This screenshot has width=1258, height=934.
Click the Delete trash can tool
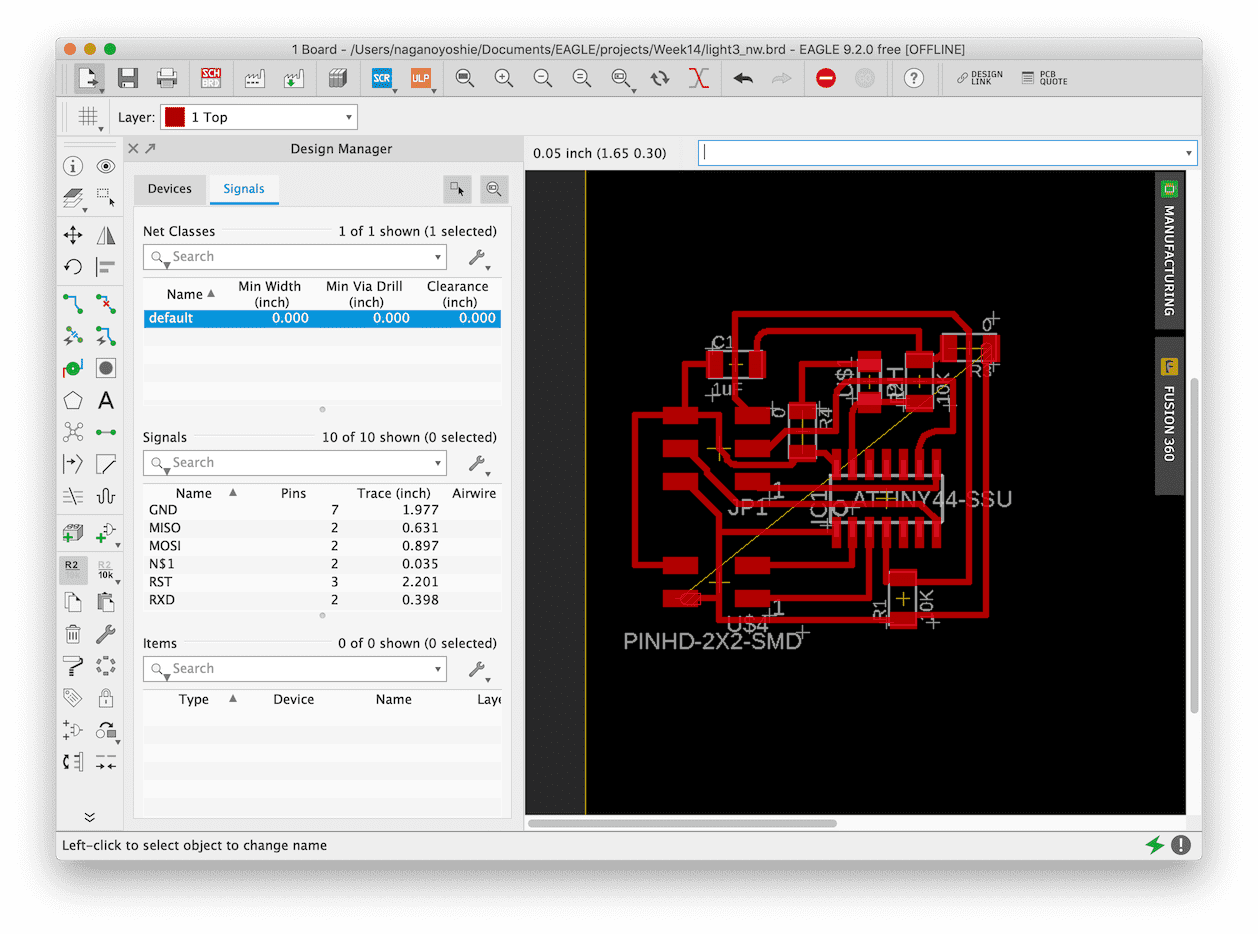click(73, 634)
